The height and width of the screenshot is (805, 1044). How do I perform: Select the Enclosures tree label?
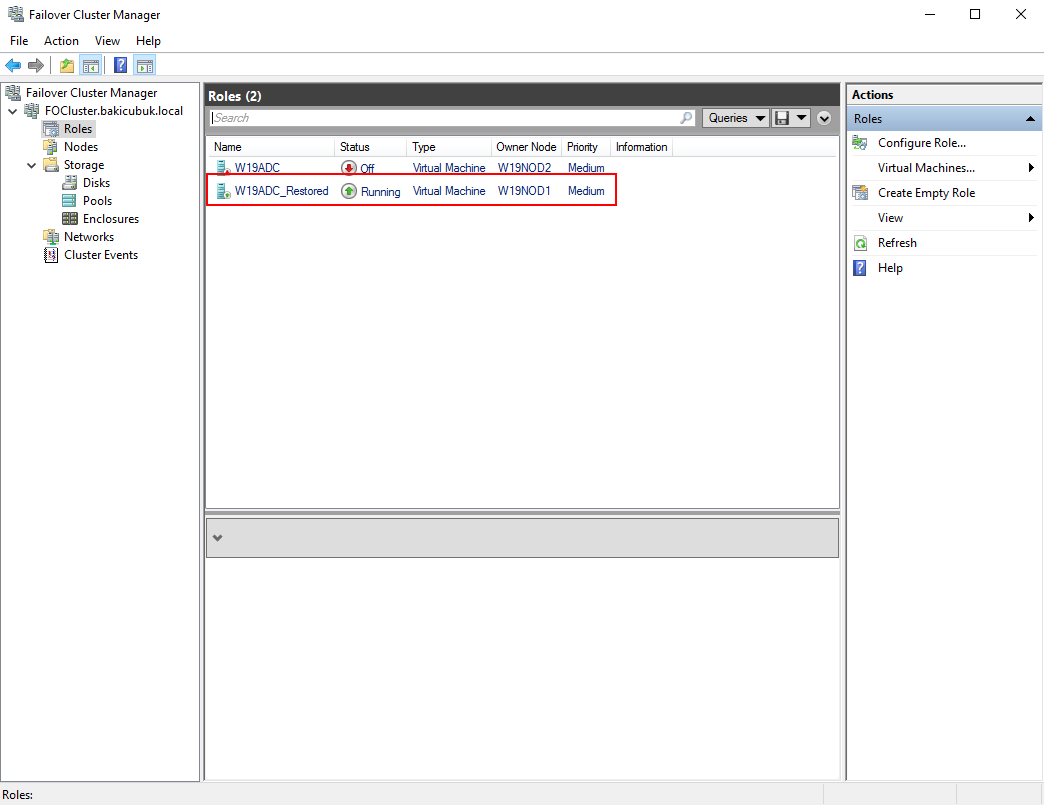pos(111,218)
